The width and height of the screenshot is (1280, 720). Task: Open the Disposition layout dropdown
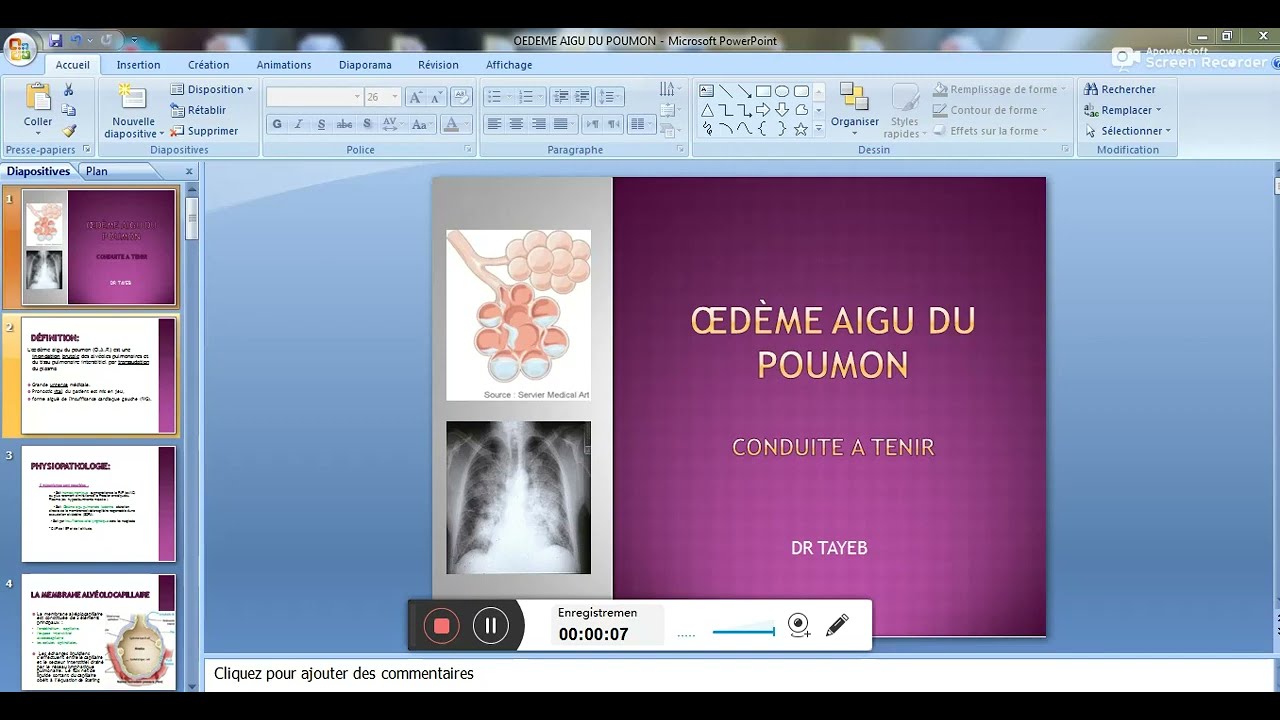[211, 89]
